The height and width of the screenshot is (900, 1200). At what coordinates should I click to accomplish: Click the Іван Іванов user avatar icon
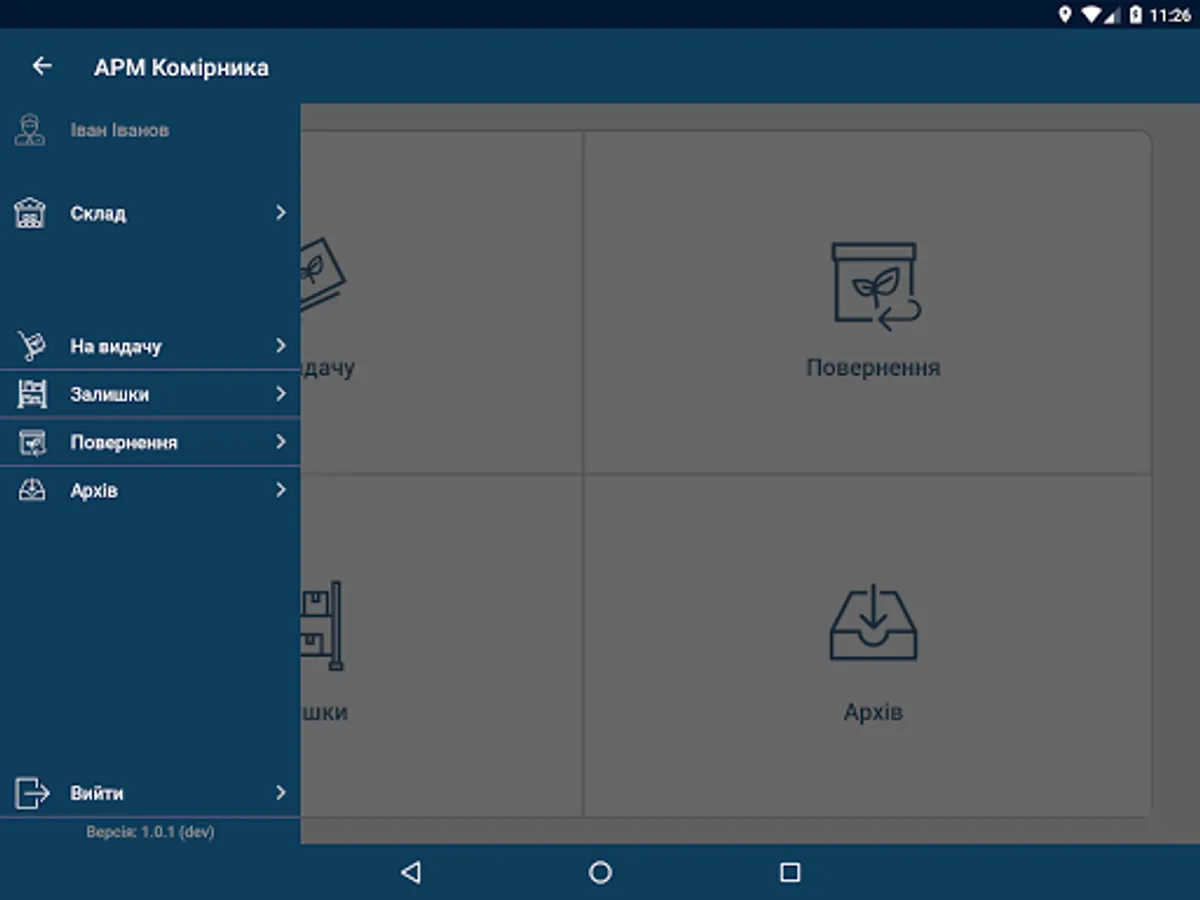click(x=30, y=131)
